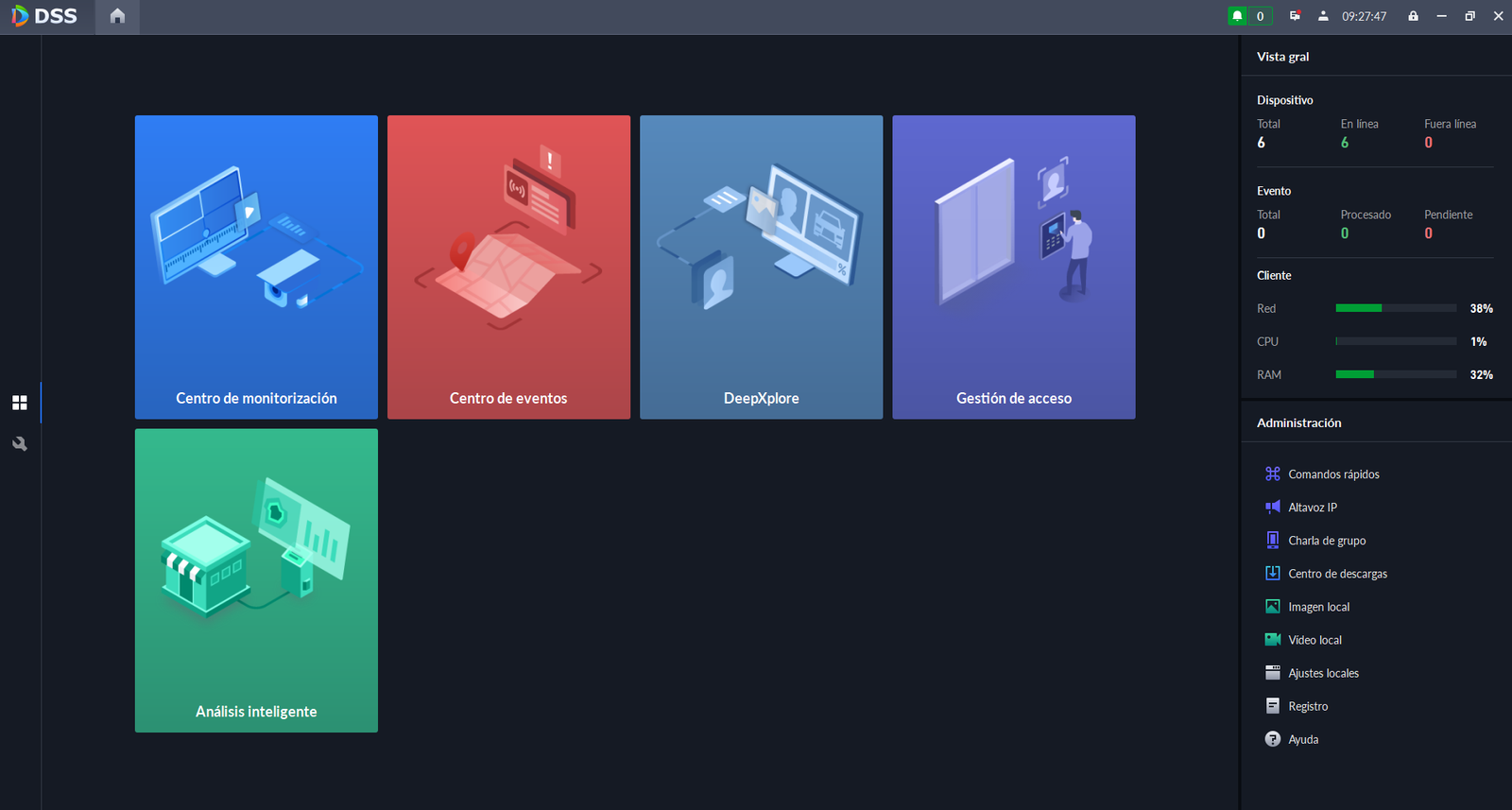This screenshot has width=1512, height=810.
Task: Lock the client with the padlock icon
Action: (x=1413, y=16)
